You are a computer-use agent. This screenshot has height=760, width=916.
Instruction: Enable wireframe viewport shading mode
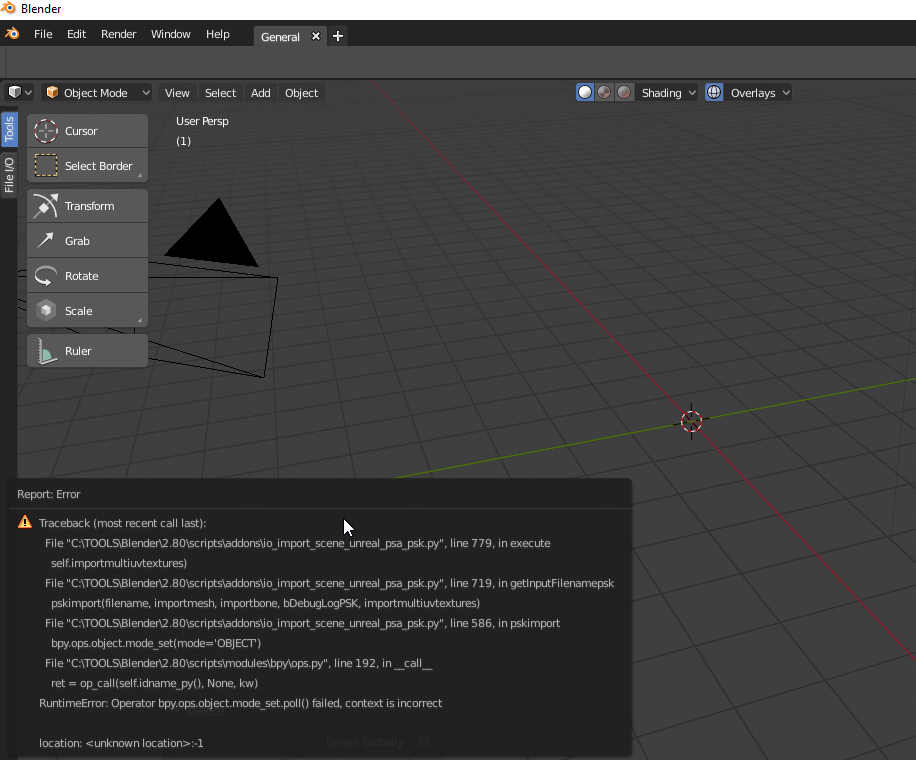pos(584,92)
